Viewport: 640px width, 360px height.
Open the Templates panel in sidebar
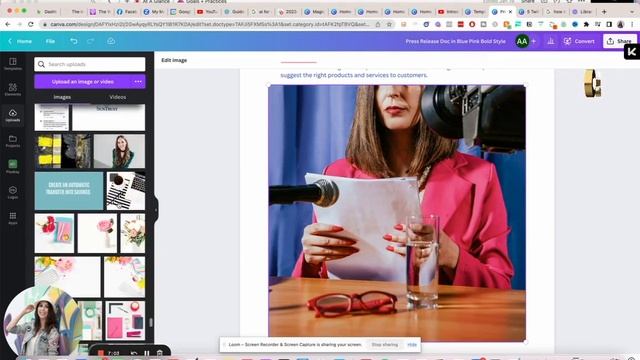[x=13, y=64]
